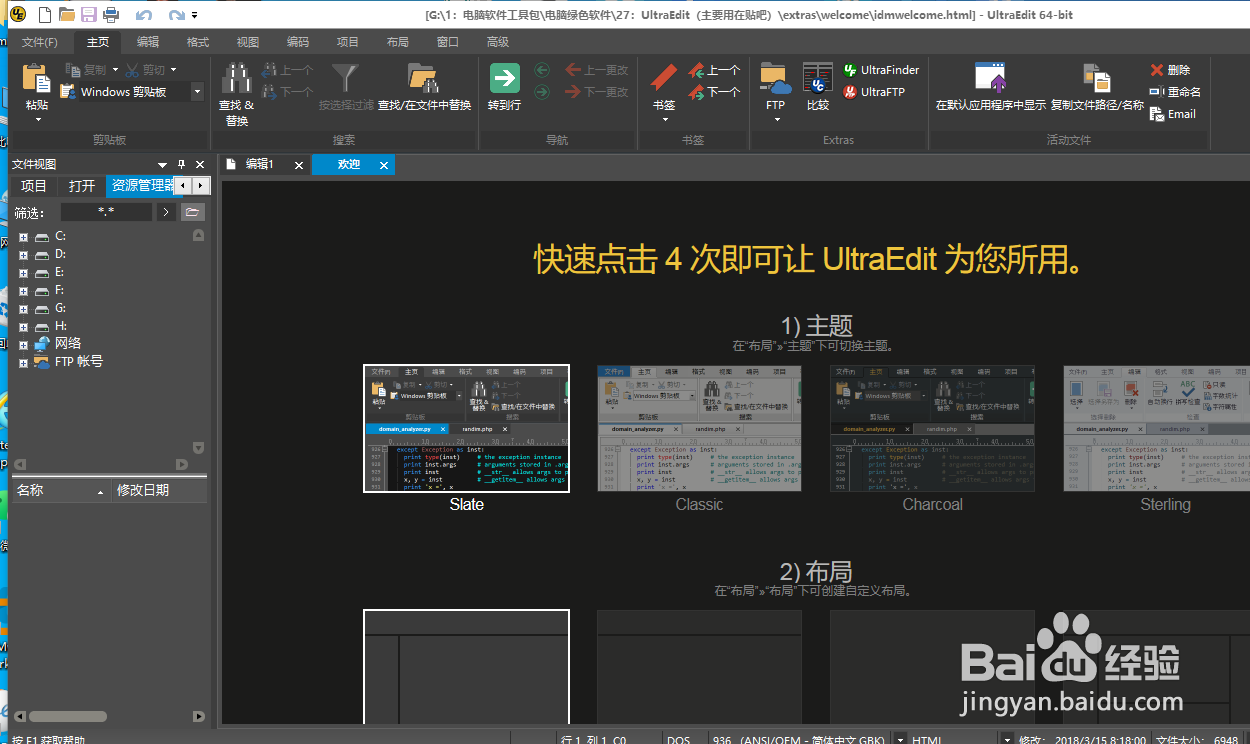1250x744 pixels.
Task: Sort by 名称 column header
Action: [x=59, y=490]
